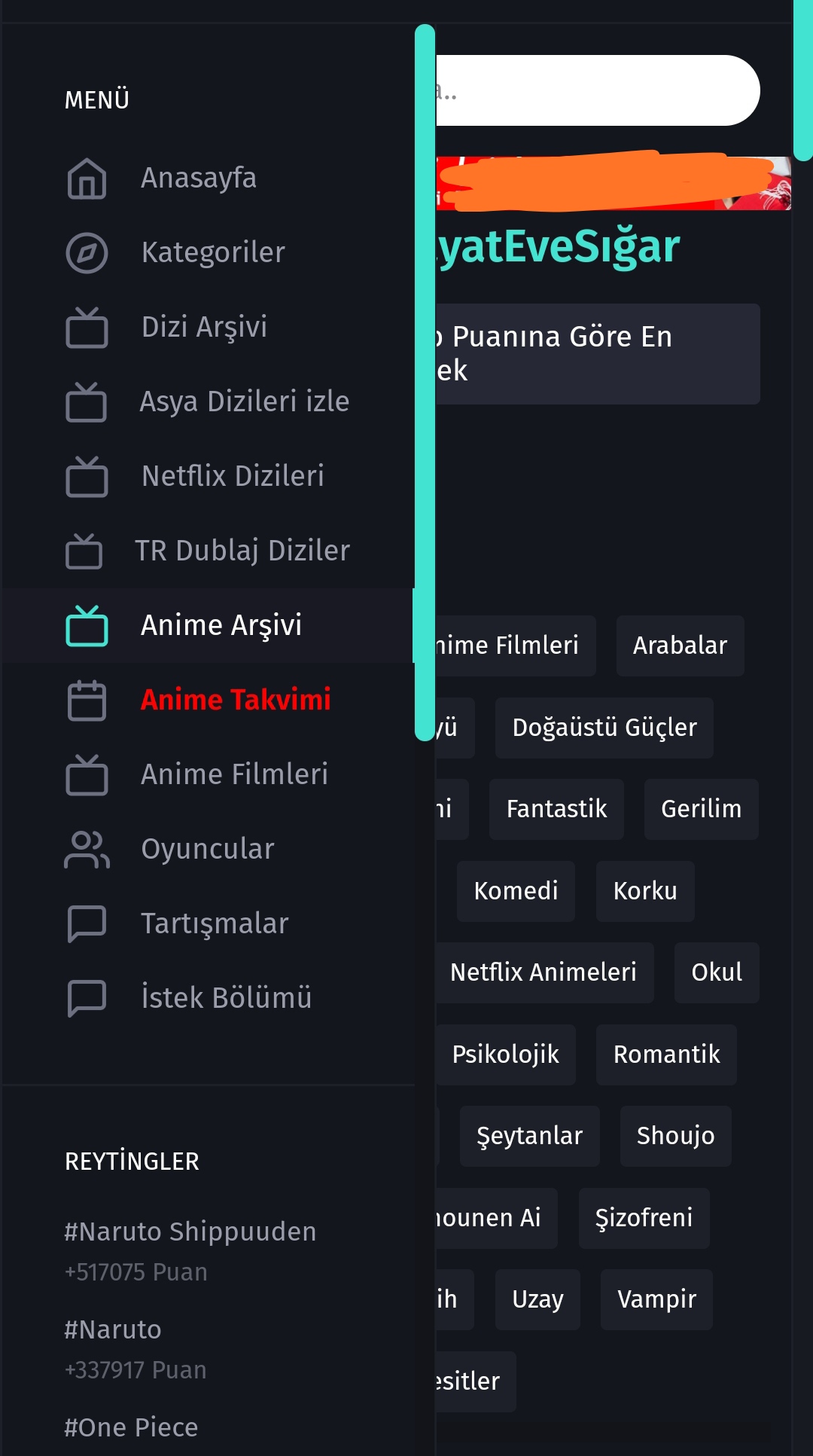This screenshot has width=813, height=1456.
Task: Choose the Vampir category tag
Action: point(656,1299)
